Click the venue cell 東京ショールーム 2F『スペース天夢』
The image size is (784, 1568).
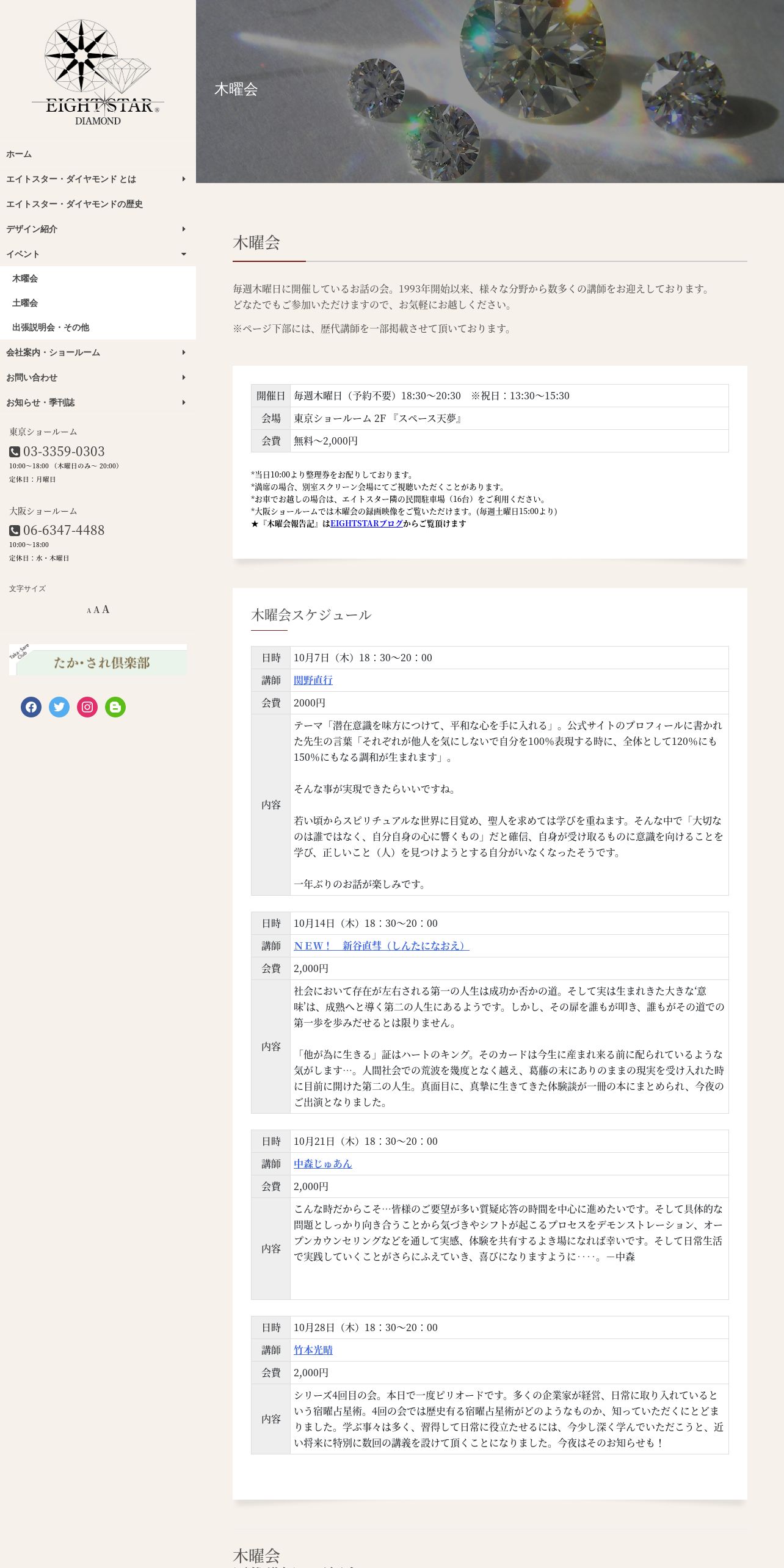tap(509, 418)
